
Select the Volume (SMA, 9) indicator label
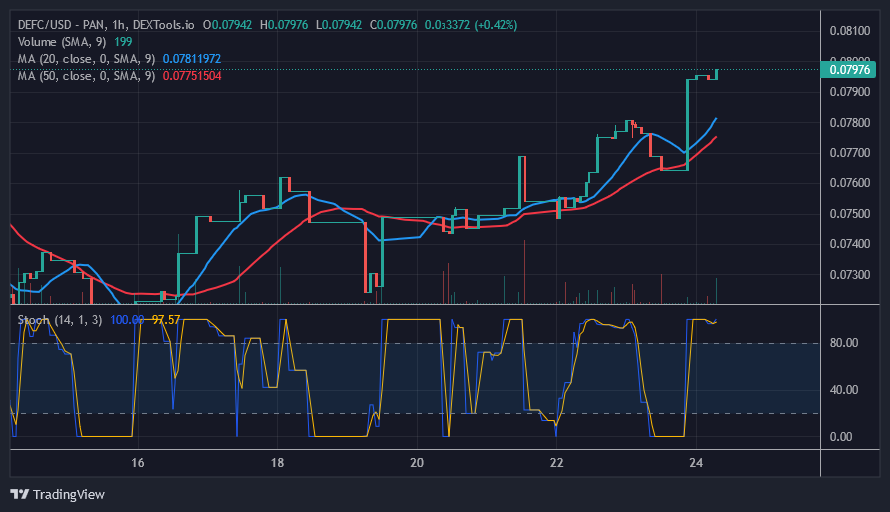coord(62,42)
